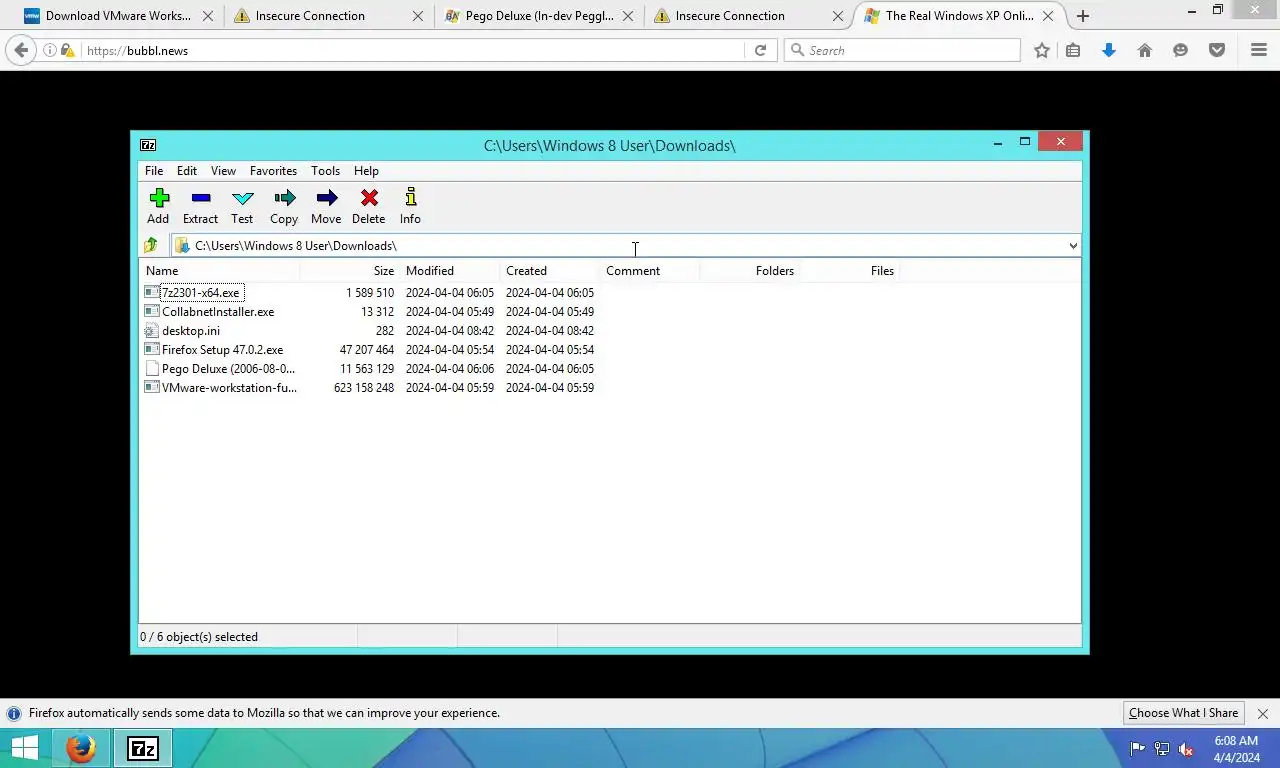
Task: Select Firefox Setup 47.0.2.exe file
Action: point(222,350)
